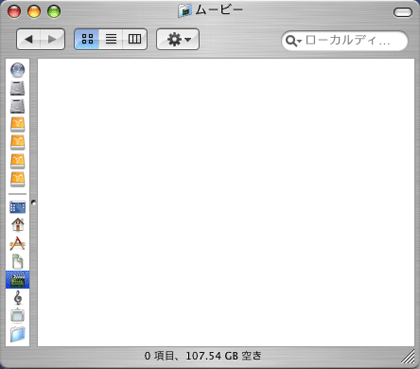Select the first orange FireWire drive

[x=18, y=125]
